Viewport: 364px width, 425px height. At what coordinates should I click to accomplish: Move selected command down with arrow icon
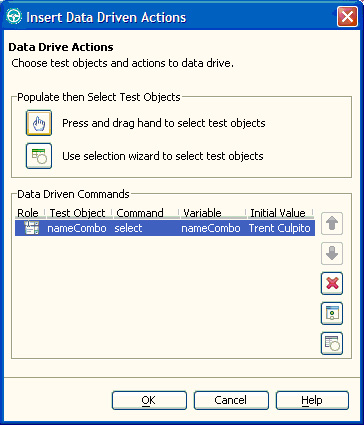[x=332, y=254]
